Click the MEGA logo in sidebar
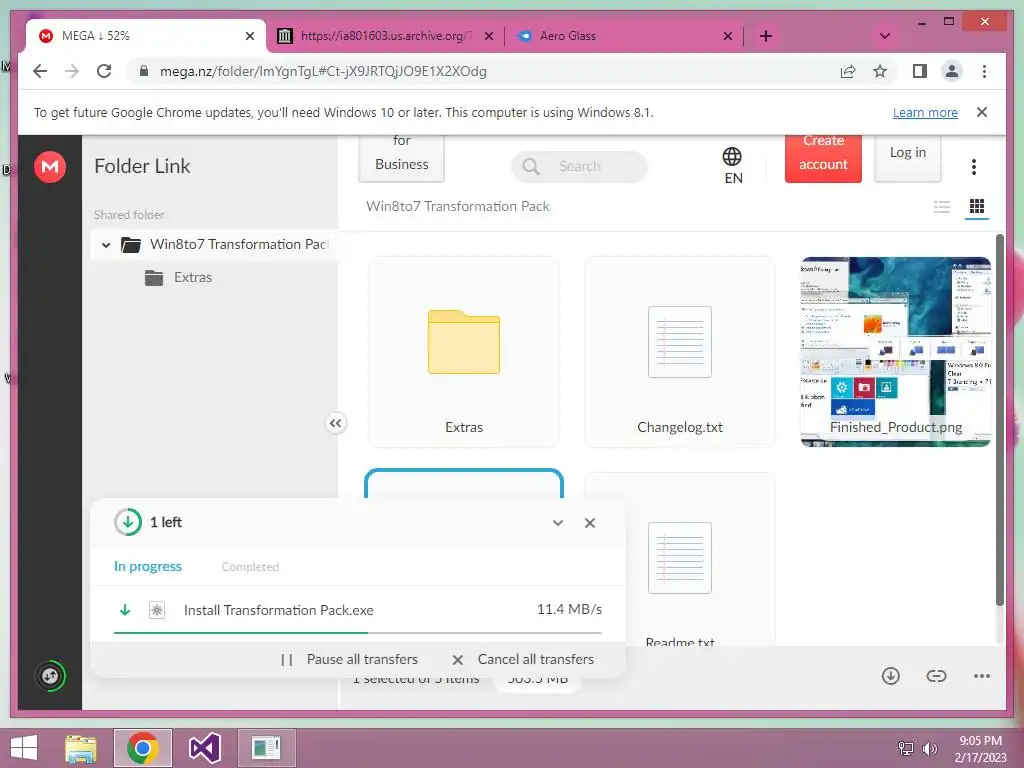 [50, 167]
